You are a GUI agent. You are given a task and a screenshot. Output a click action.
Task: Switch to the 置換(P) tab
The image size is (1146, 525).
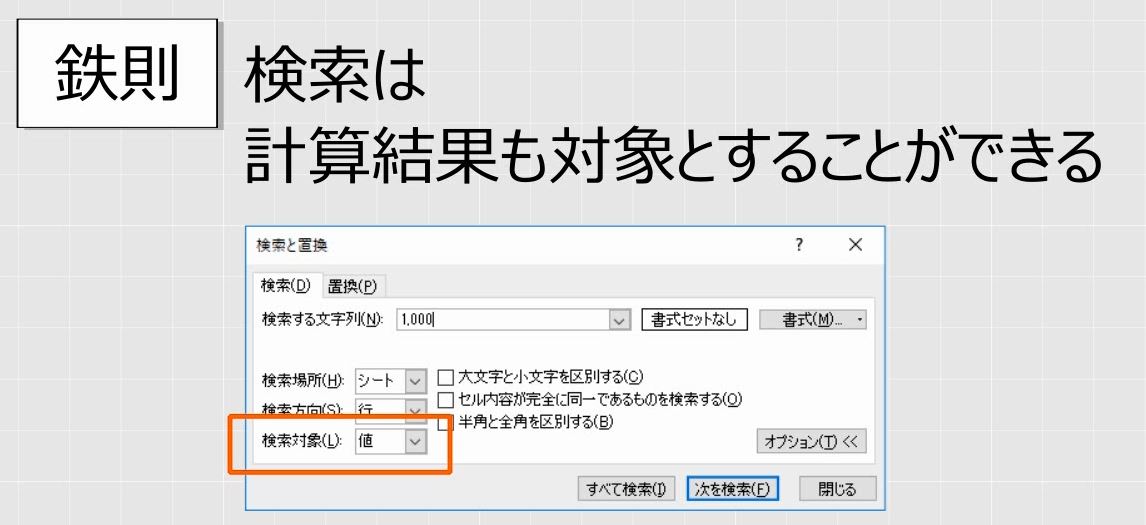(x=352, y=287)
